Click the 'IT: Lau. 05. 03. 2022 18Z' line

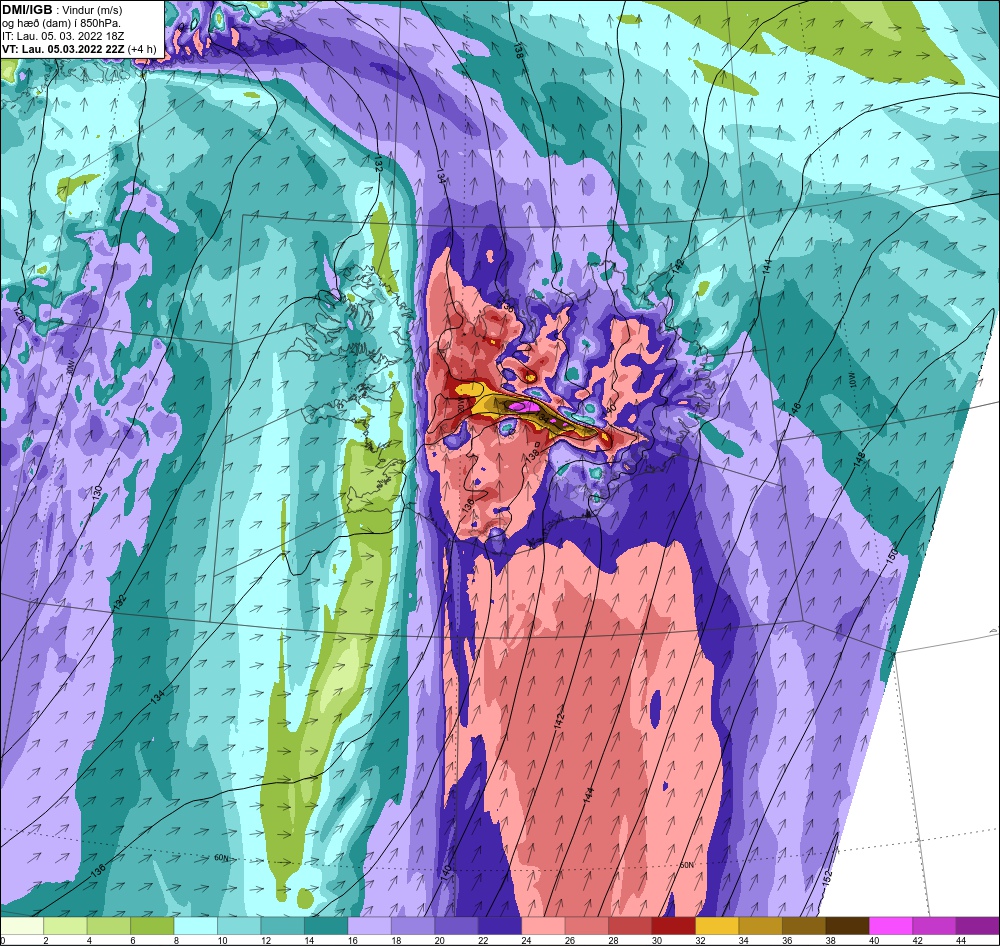pos(61,36)
